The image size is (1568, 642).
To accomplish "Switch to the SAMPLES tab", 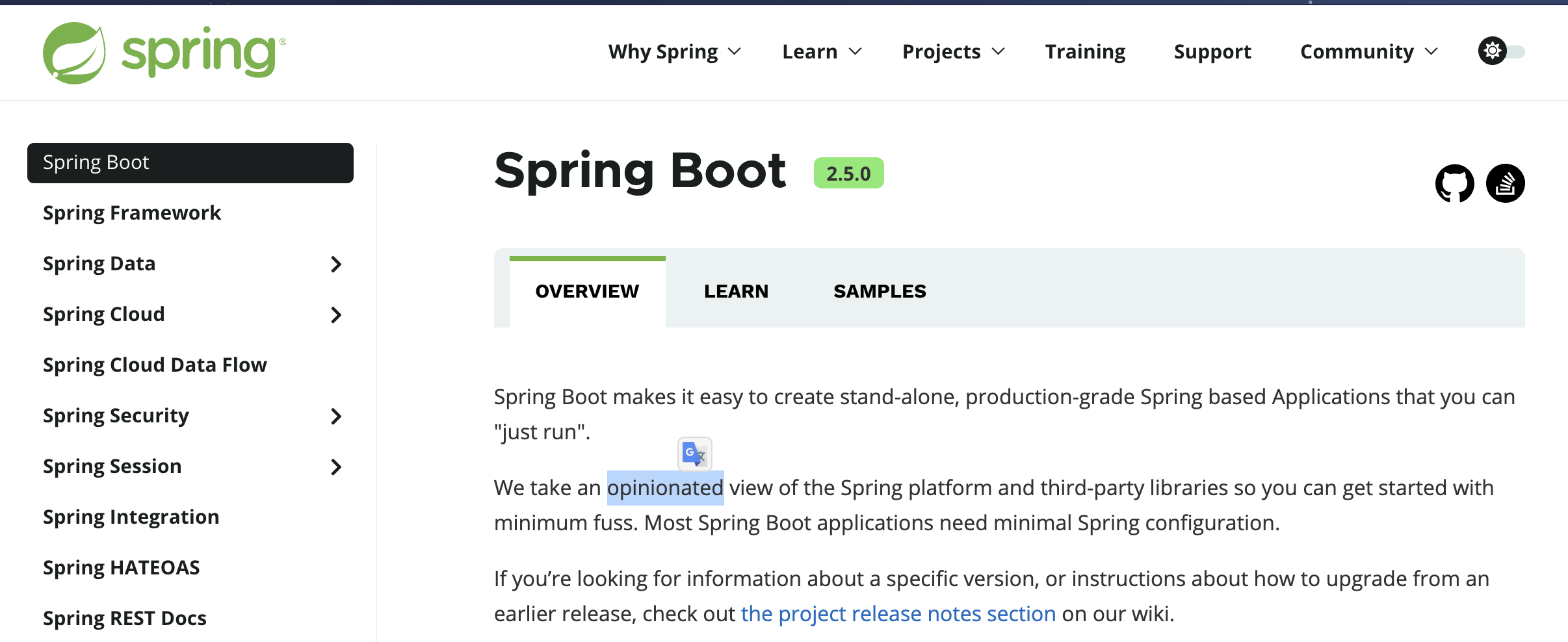I will coord(880,291).
